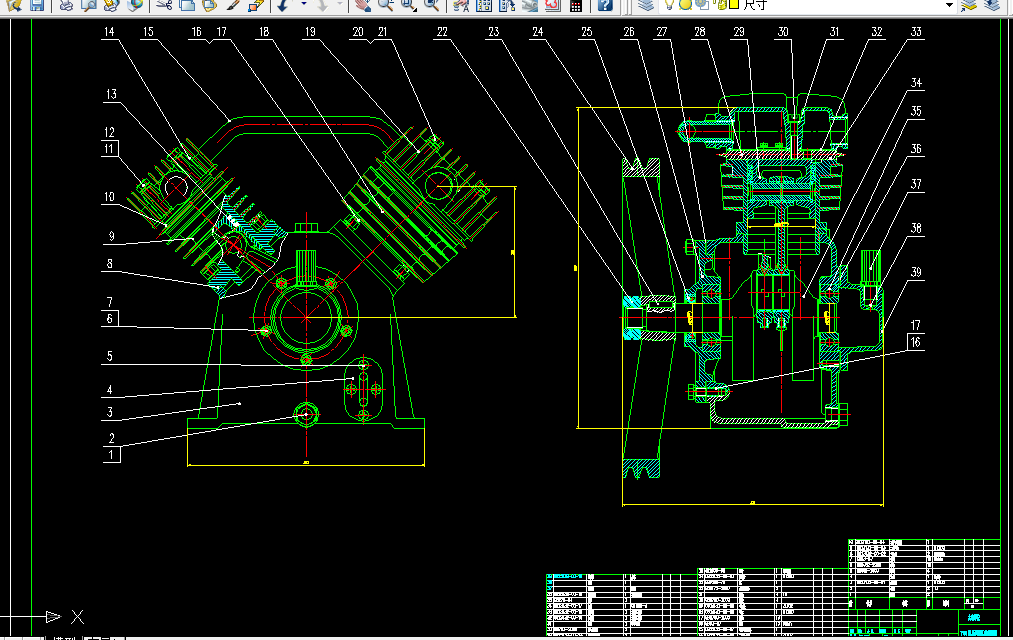Screen dimensions: 1013x640
Task: Click the 3D DWF globe icon
Action: click(134, 5)
